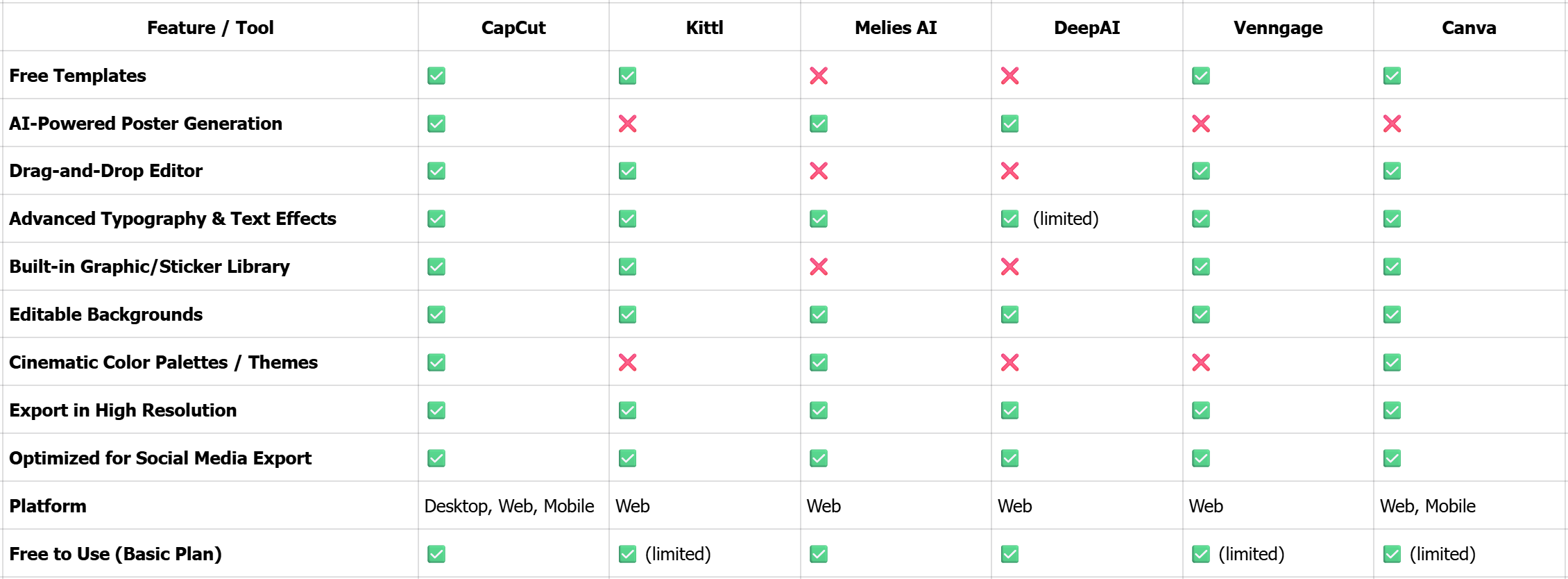Click Kittl's red X for AI-Powered Poster Generation
This screenshot has width=1568, height=579.
[x=627, y=124]
